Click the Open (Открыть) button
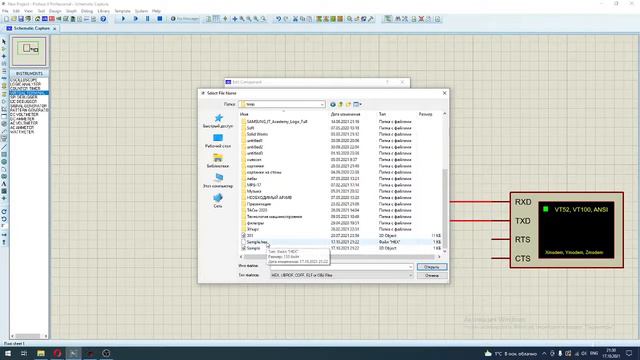The image size is (640, 360). pos(432,267)
